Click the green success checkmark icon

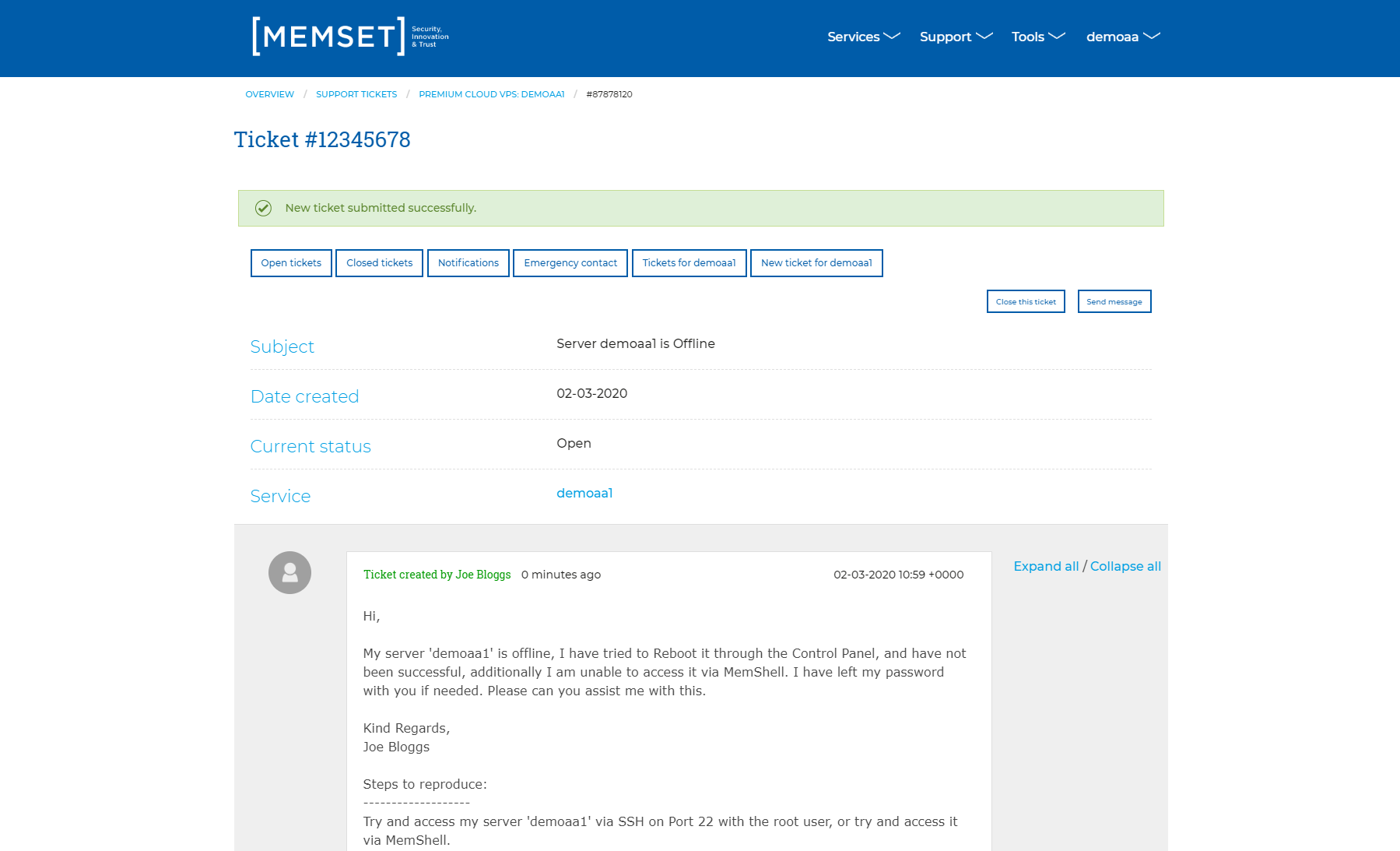(x=263, y=208)
